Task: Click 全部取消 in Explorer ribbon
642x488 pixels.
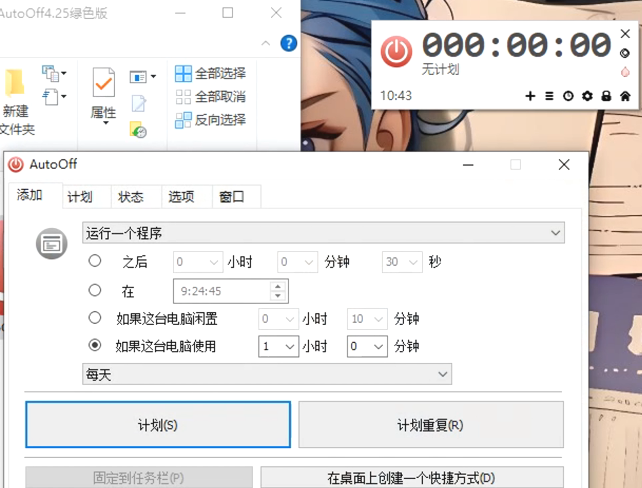Action: click(210, 97)
